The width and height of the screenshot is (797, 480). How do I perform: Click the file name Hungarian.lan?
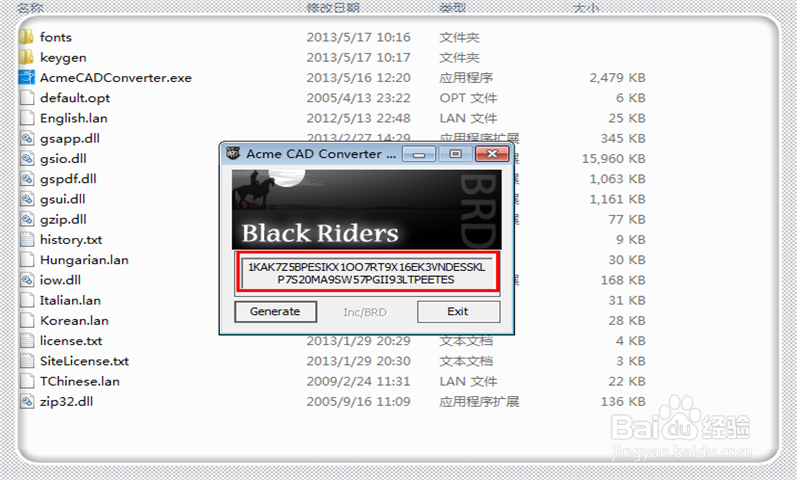coord(84,260)
